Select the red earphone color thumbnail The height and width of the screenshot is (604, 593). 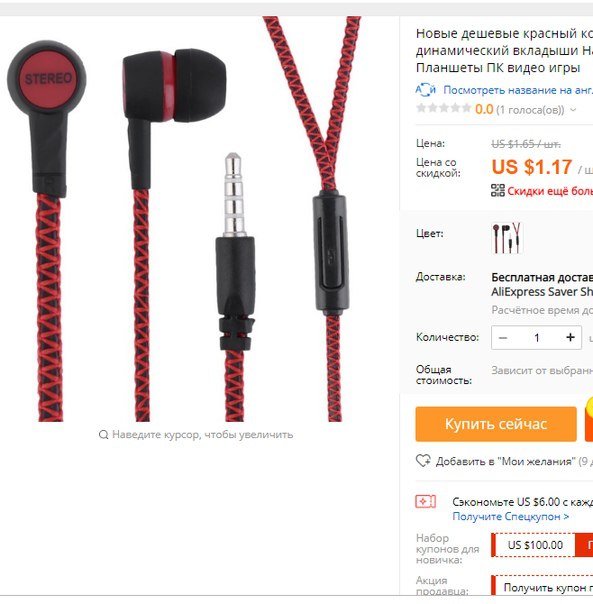(x=507, y=238)
